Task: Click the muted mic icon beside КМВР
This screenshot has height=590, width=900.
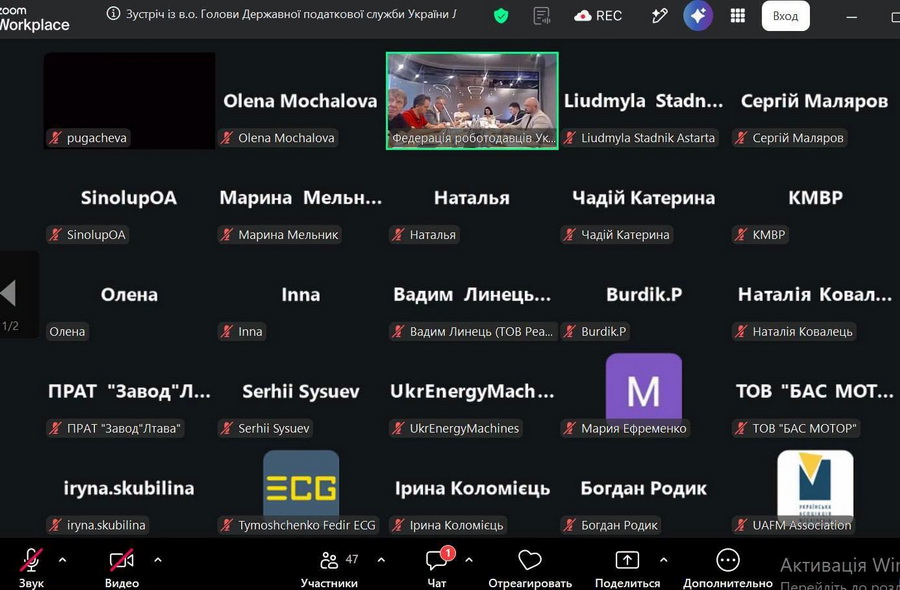Action: [x=741, y=235]
